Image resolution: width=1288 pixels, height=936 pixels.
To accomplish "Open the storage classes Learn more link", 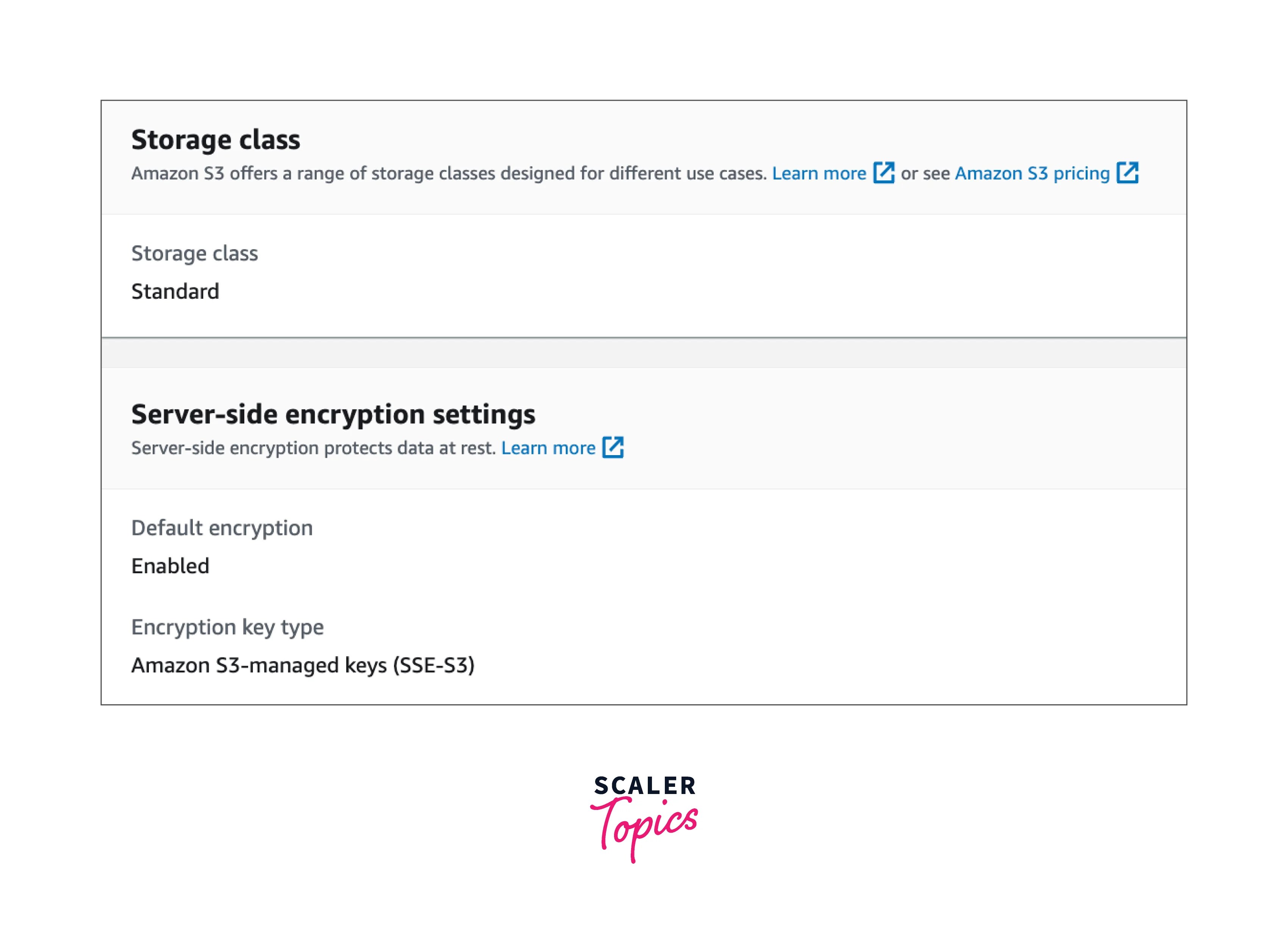I will click(819, 173).
